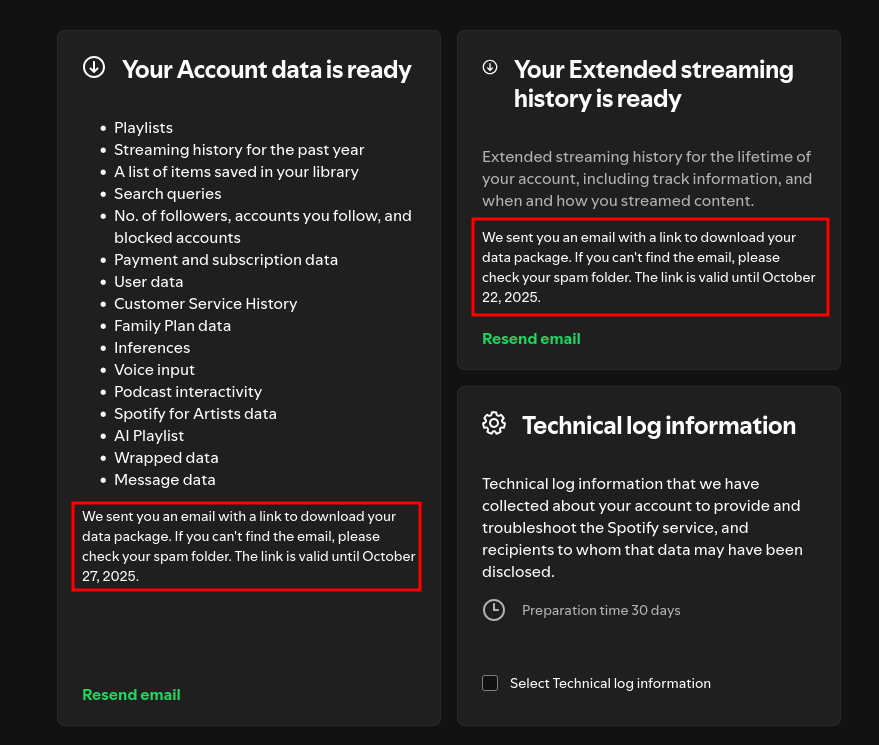Click the "Your Account data is ready" heading
The width and height of the screenshot is (879, 745).
[266, 69]
